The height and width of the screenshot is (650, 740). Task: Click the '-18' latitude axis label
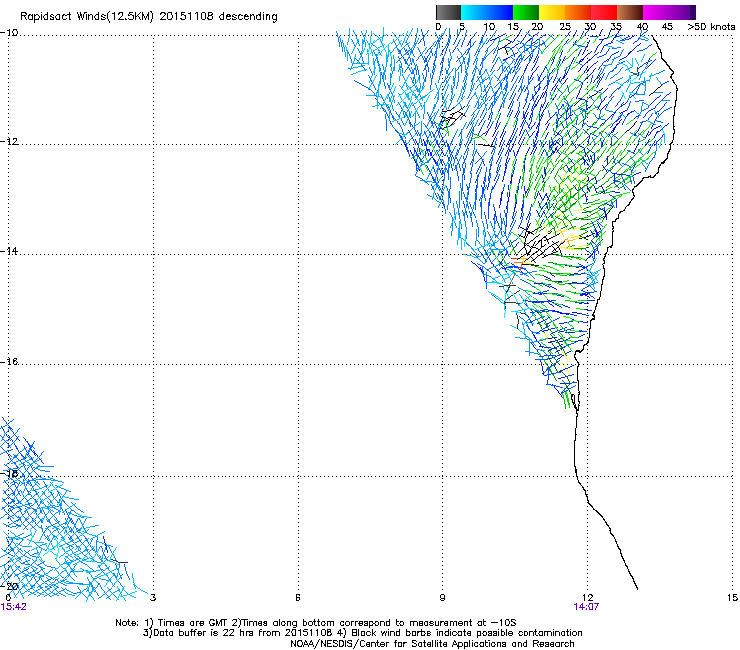tap(9, 473)
